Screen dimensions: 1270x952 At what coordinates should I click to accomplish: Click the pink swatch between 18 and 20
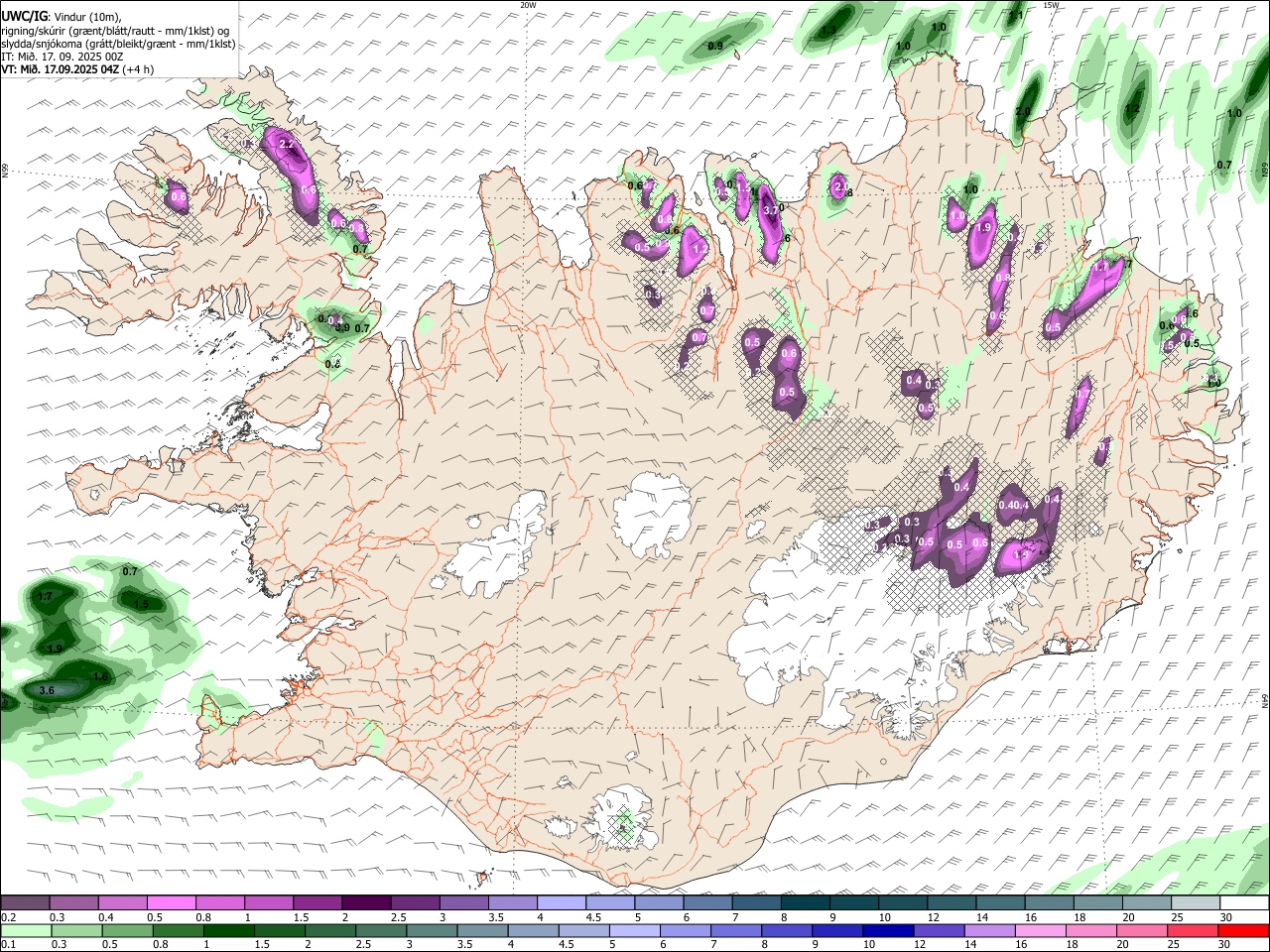coord(1090,930)
